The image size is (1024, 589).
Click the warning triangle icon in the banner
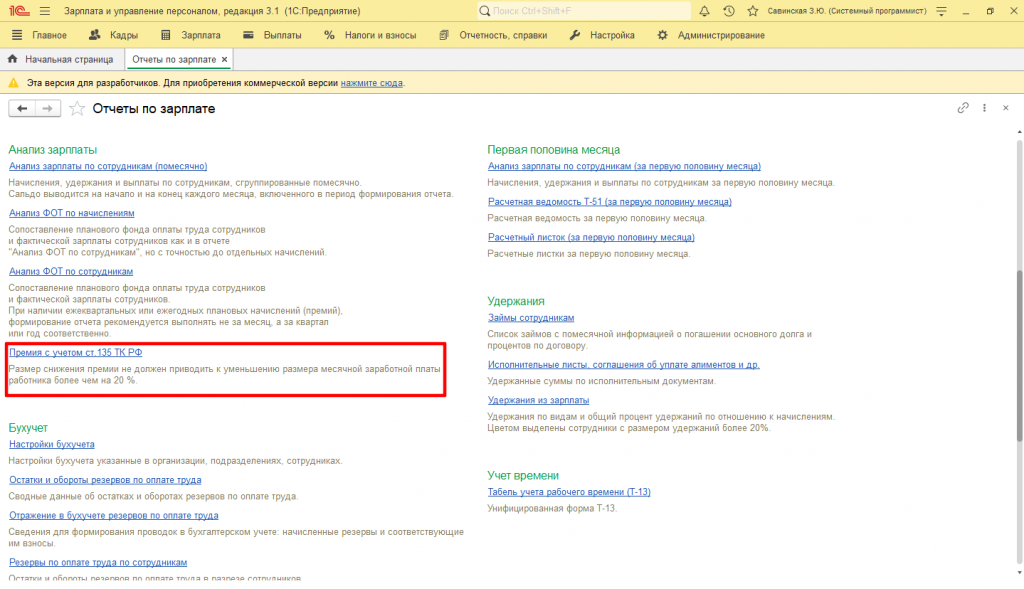tap(14, 83)
